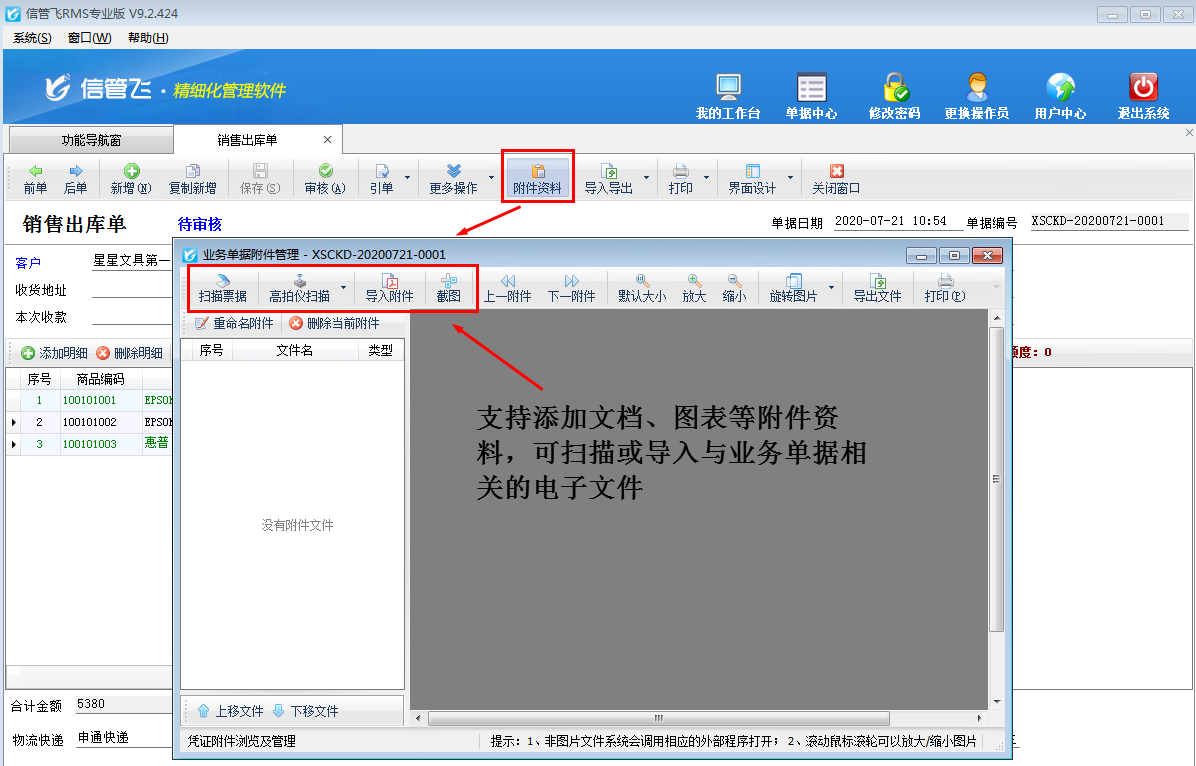The width and height of the screenshot is (1196, 766).
Task: Click 下移文件 move down button
Action: (305, 711)
